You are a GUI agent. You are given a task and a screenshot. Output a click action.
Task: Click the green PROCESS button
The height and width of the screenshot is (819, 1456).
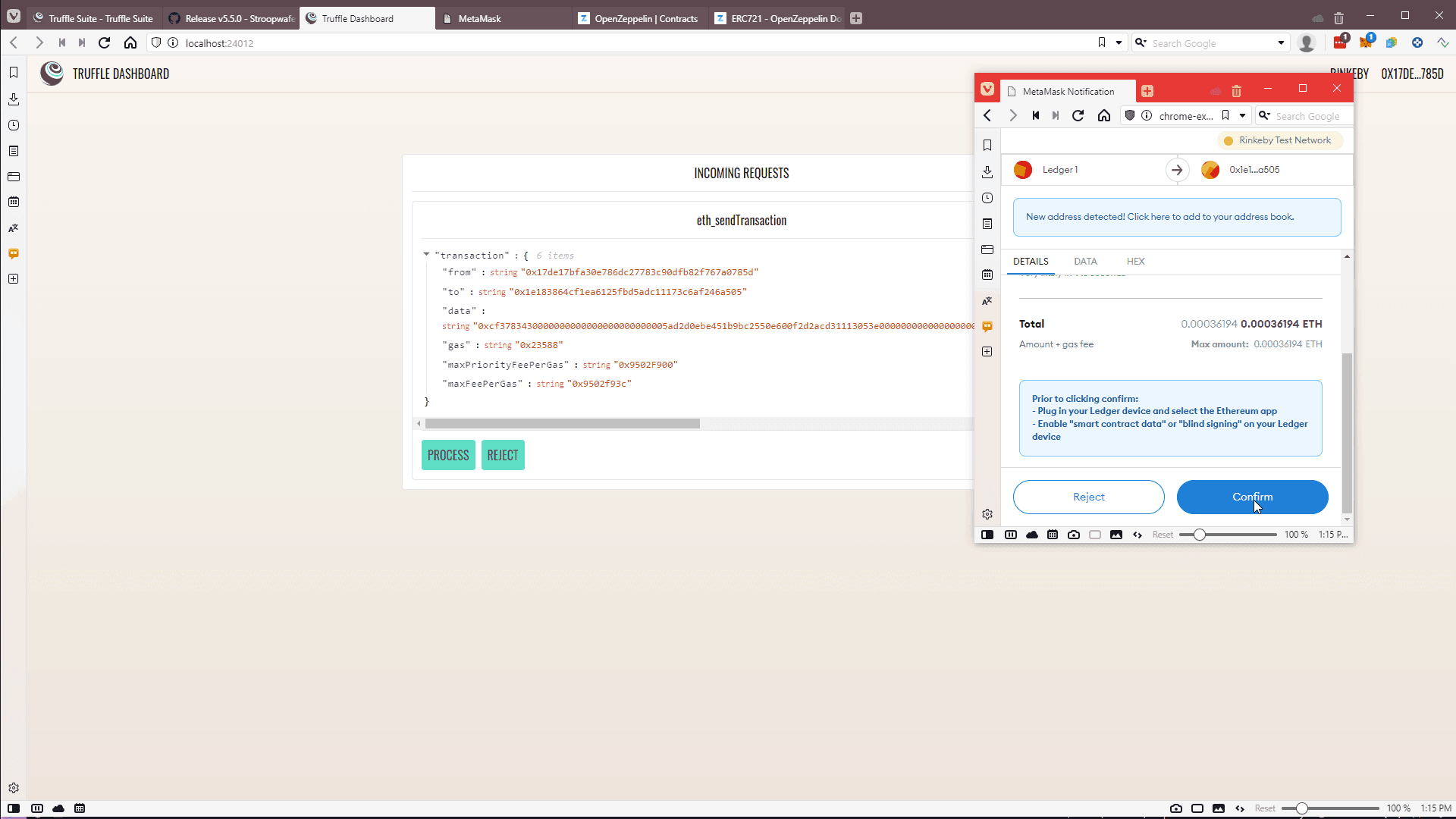(x=448, y=455)
